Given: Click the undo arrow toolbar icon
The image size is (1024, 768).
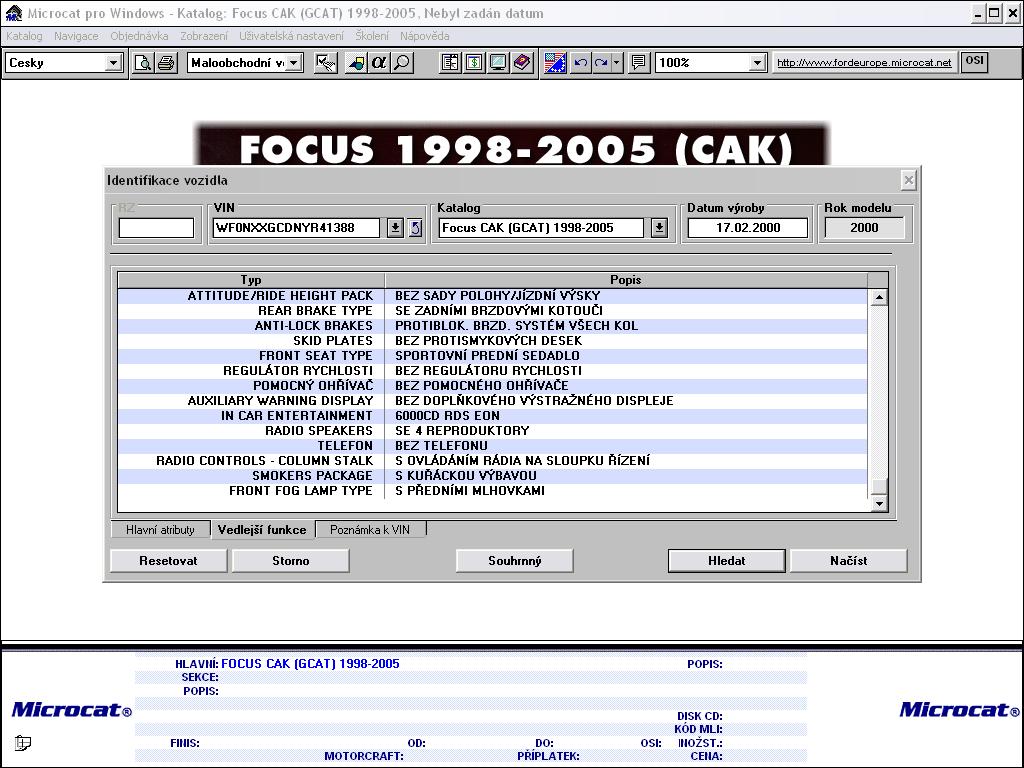Looking at the screenshot, I should click(x=580, y=63).
